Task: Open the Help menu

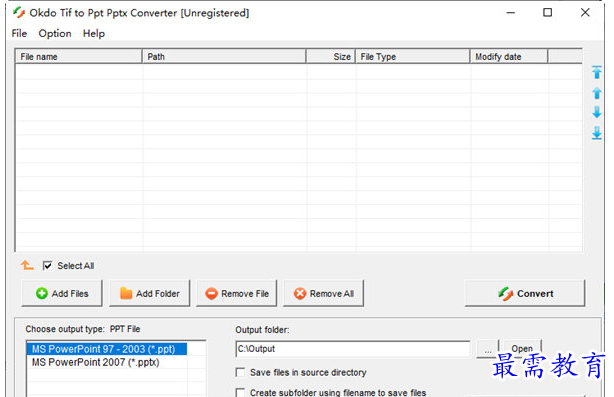Action: point(94,34)
